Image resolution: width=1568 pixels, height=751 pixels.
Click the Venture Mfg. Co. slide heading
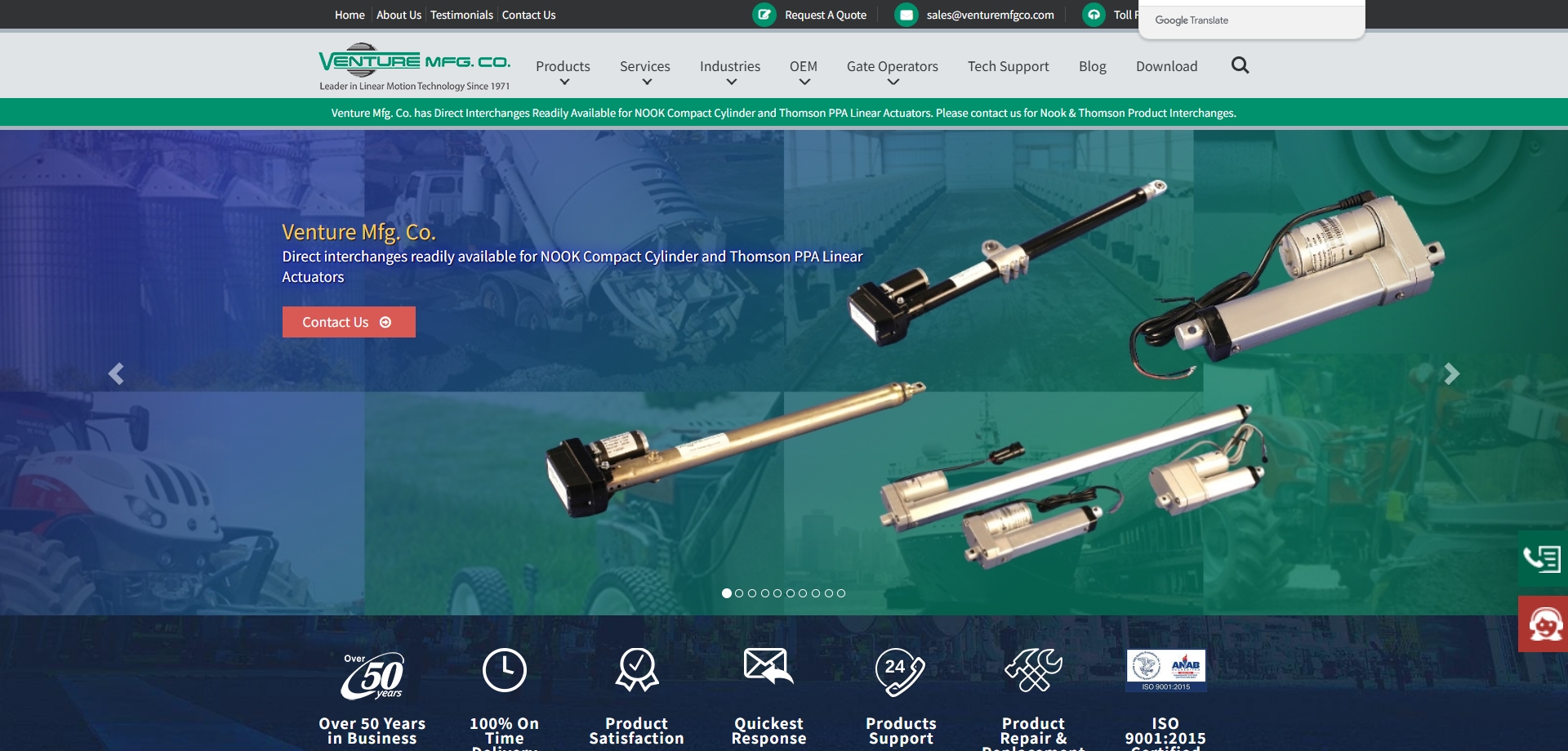click(359, 232)
